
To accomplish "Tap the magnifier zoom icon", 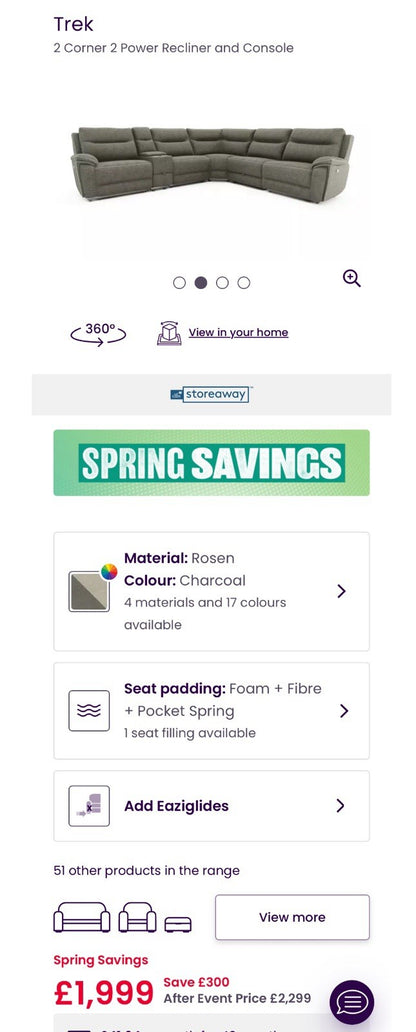I will (351, 279).
